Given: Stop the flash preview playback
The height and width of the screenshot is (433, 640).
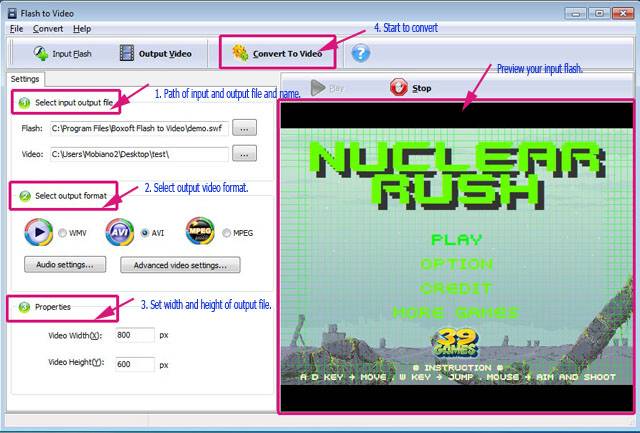Looking at the screenshot, I should [410, 88].
